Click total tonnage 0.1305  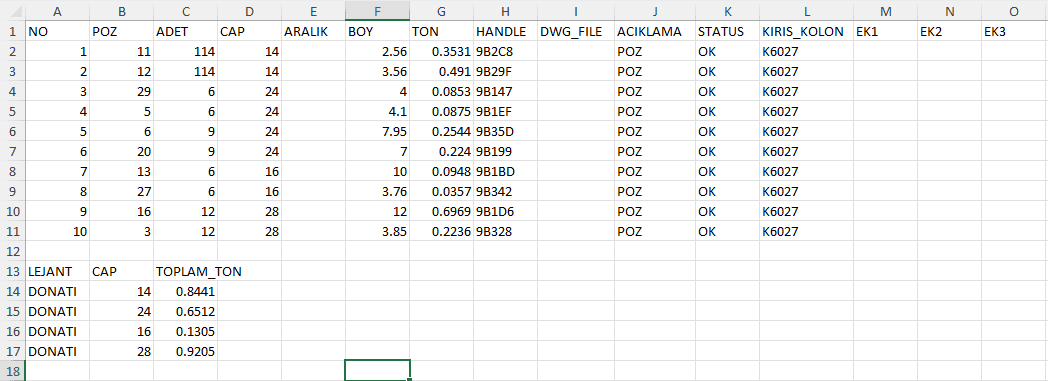(185, 332)
